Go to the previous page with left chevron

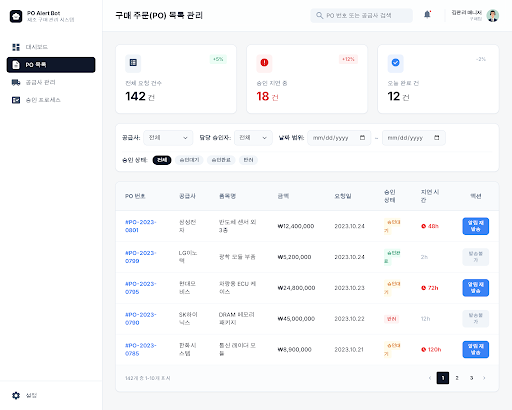pyautogui.click(x=430, y=378)
